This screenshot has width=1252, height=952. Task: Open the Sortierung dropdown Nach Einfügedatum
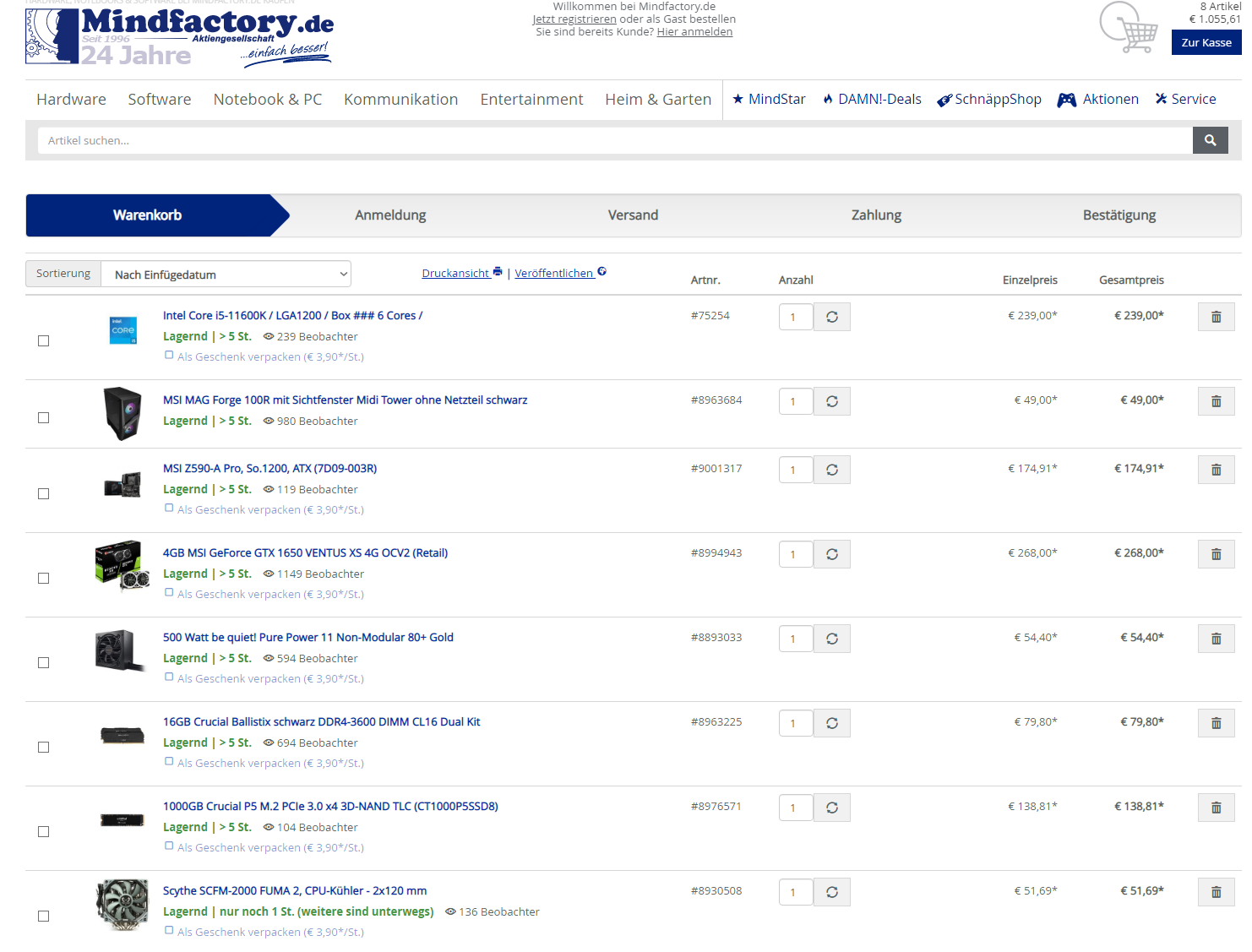[226, 274]
